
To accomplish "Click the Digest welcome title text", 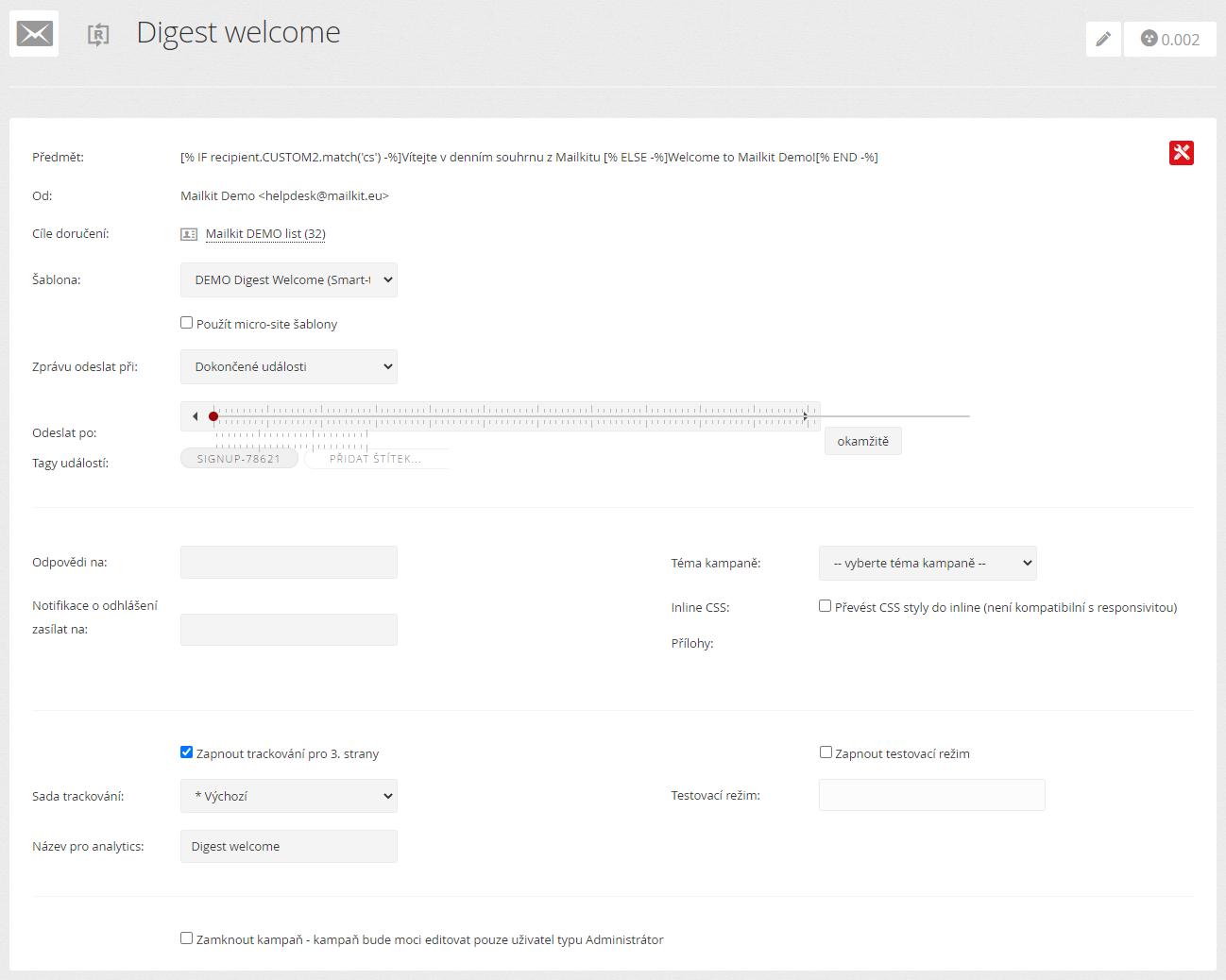I will pyautogui.click(x=238, y=33).
